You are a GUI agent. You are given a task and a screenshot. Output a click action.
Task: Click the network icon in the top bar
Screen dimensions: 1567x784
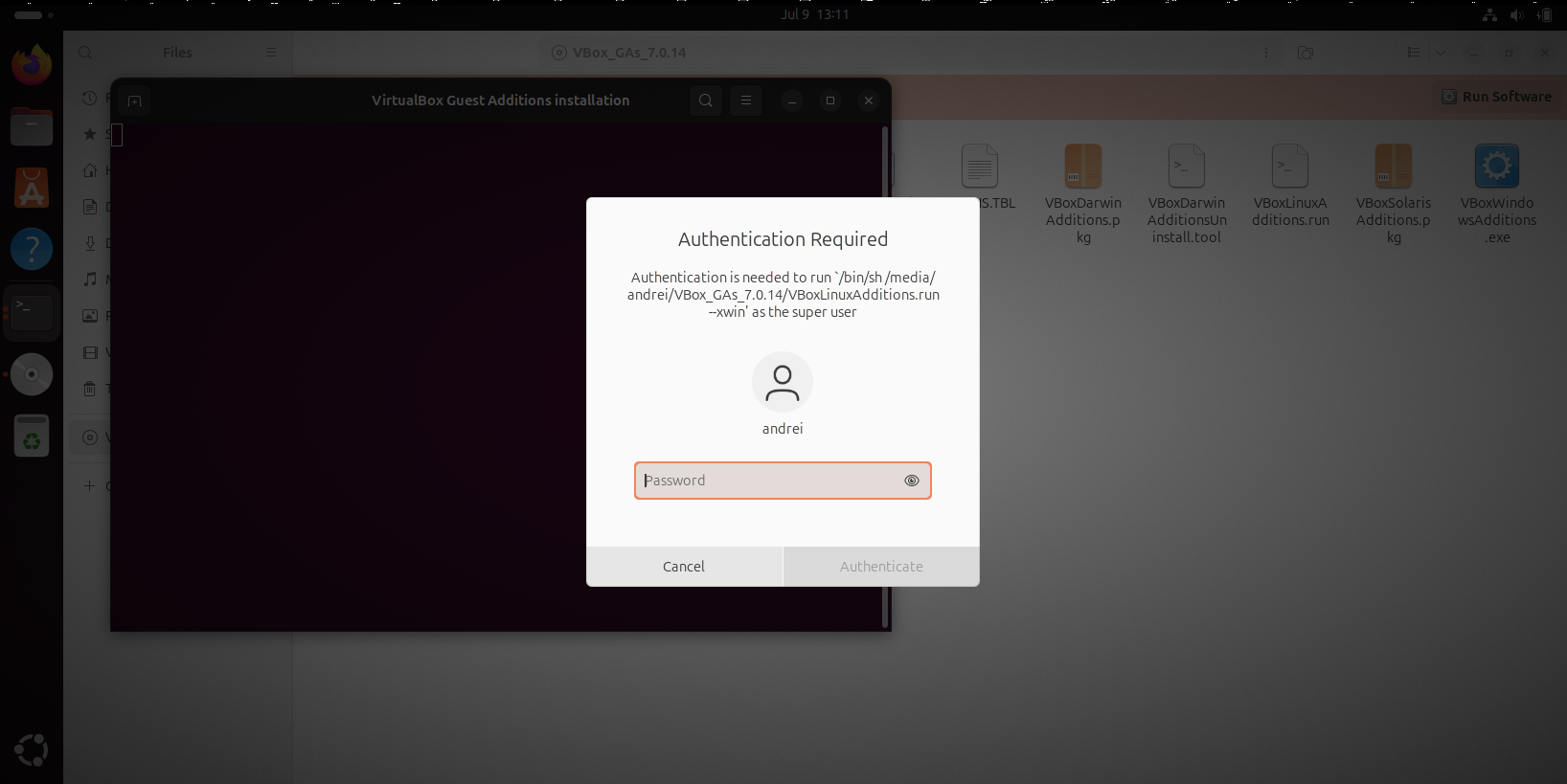point(1489,15)
